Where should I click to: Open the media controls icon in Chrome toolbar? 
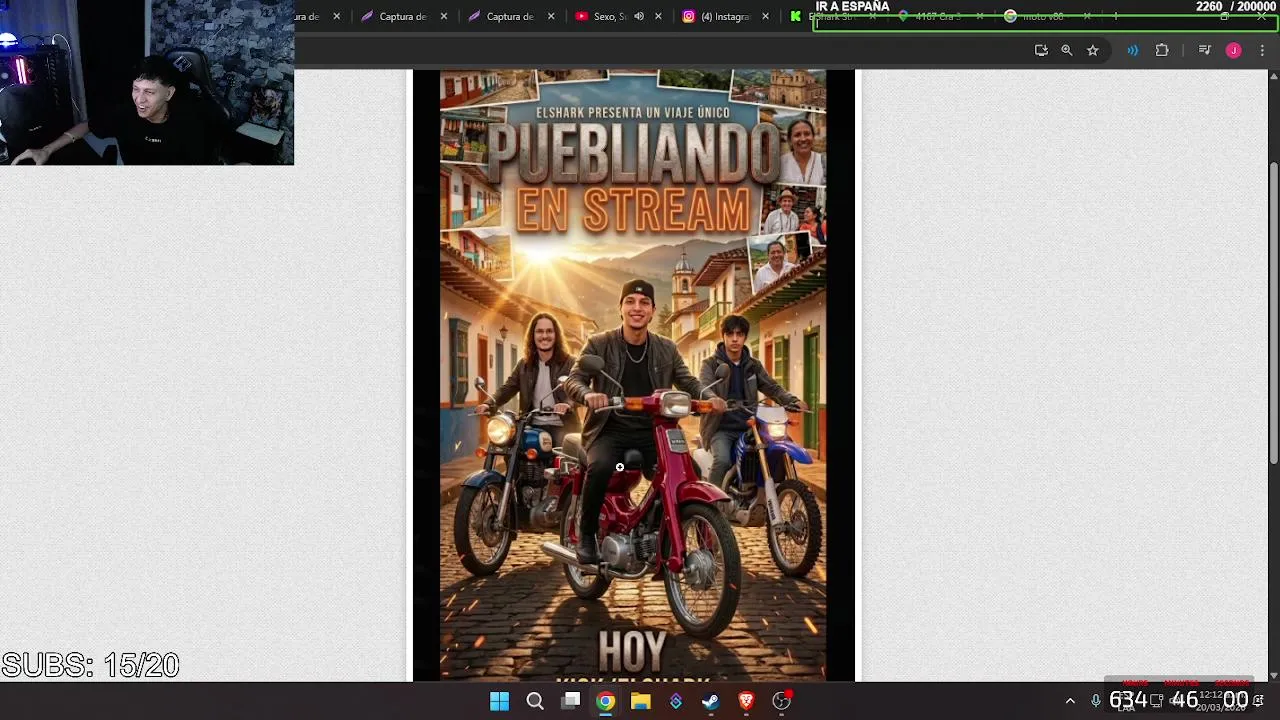pyautogui.click(x=1205, y=50)
